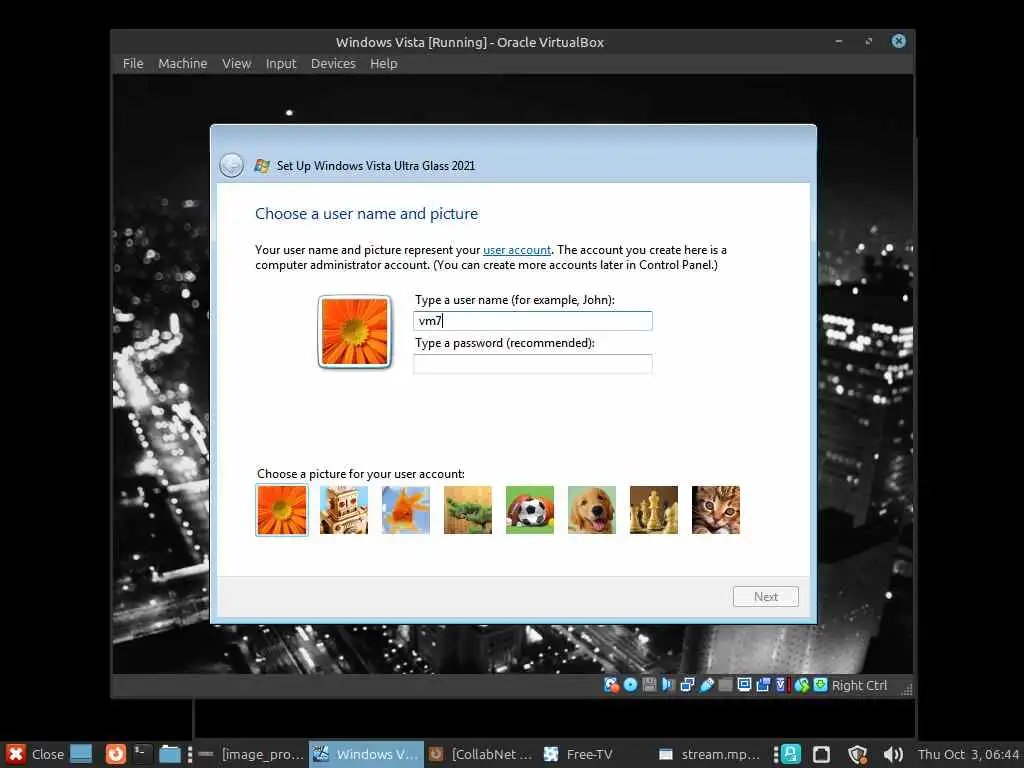Image resolution: width=1024 pixels, height=768 pixels.
Task: Choose the goldfish account picture
Action: [406, 510]
